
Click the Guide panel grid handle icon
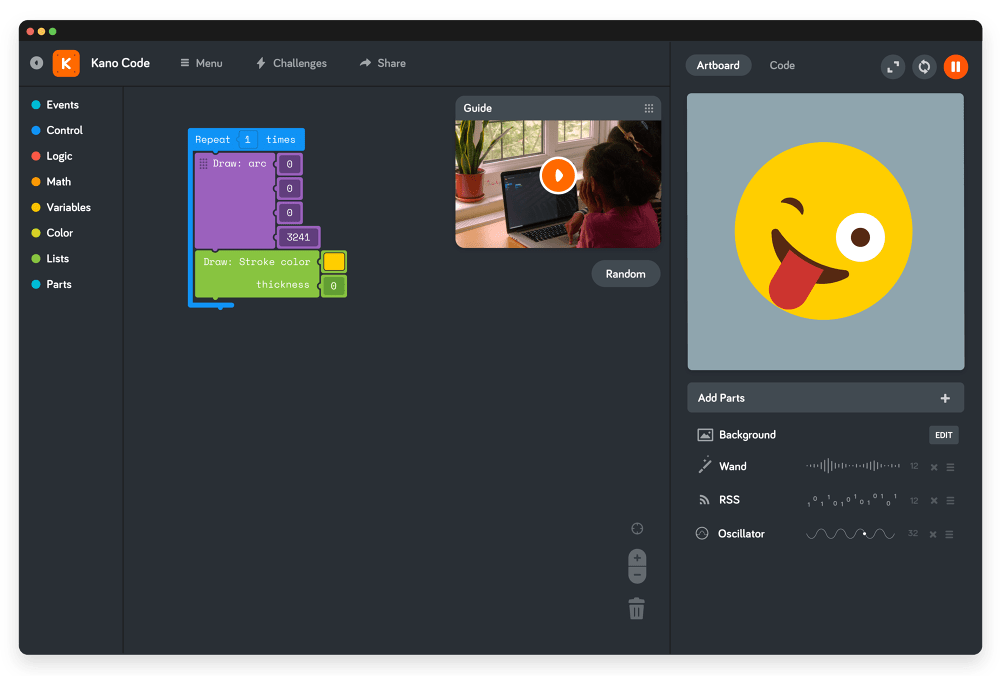[649, 108]
